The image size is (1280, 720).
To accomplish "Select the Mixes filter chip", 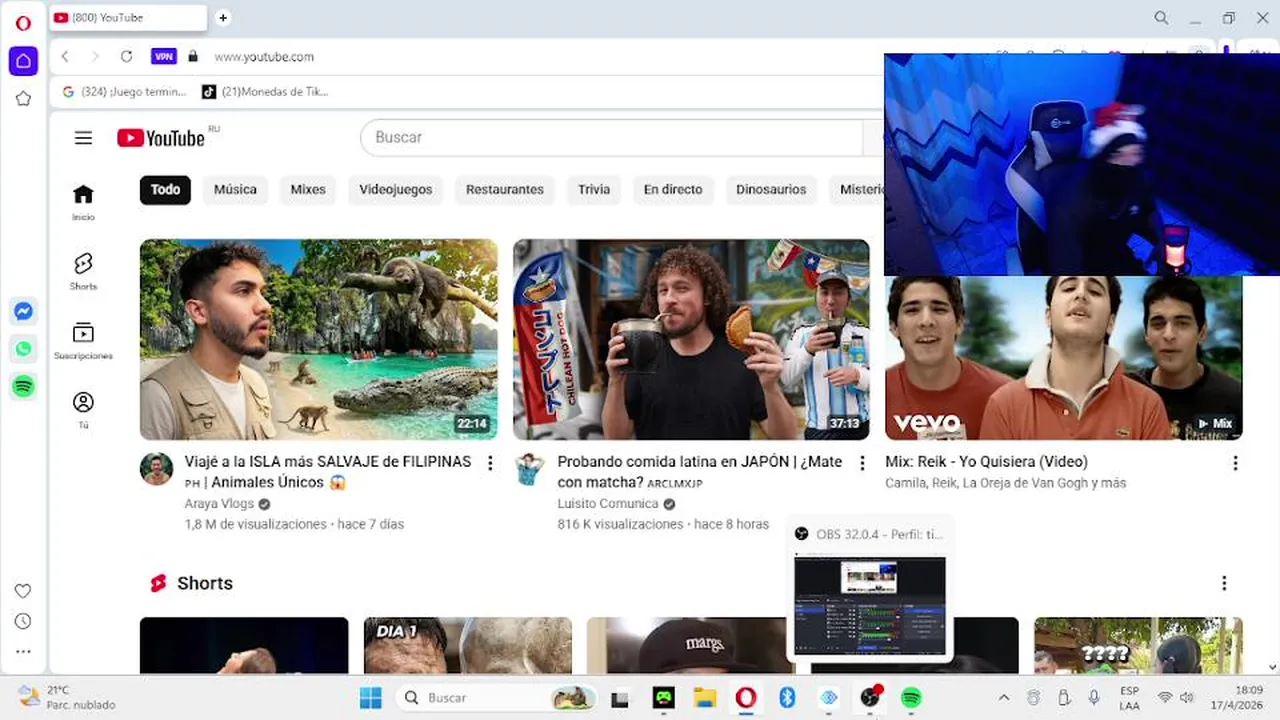I will [308, 189].
